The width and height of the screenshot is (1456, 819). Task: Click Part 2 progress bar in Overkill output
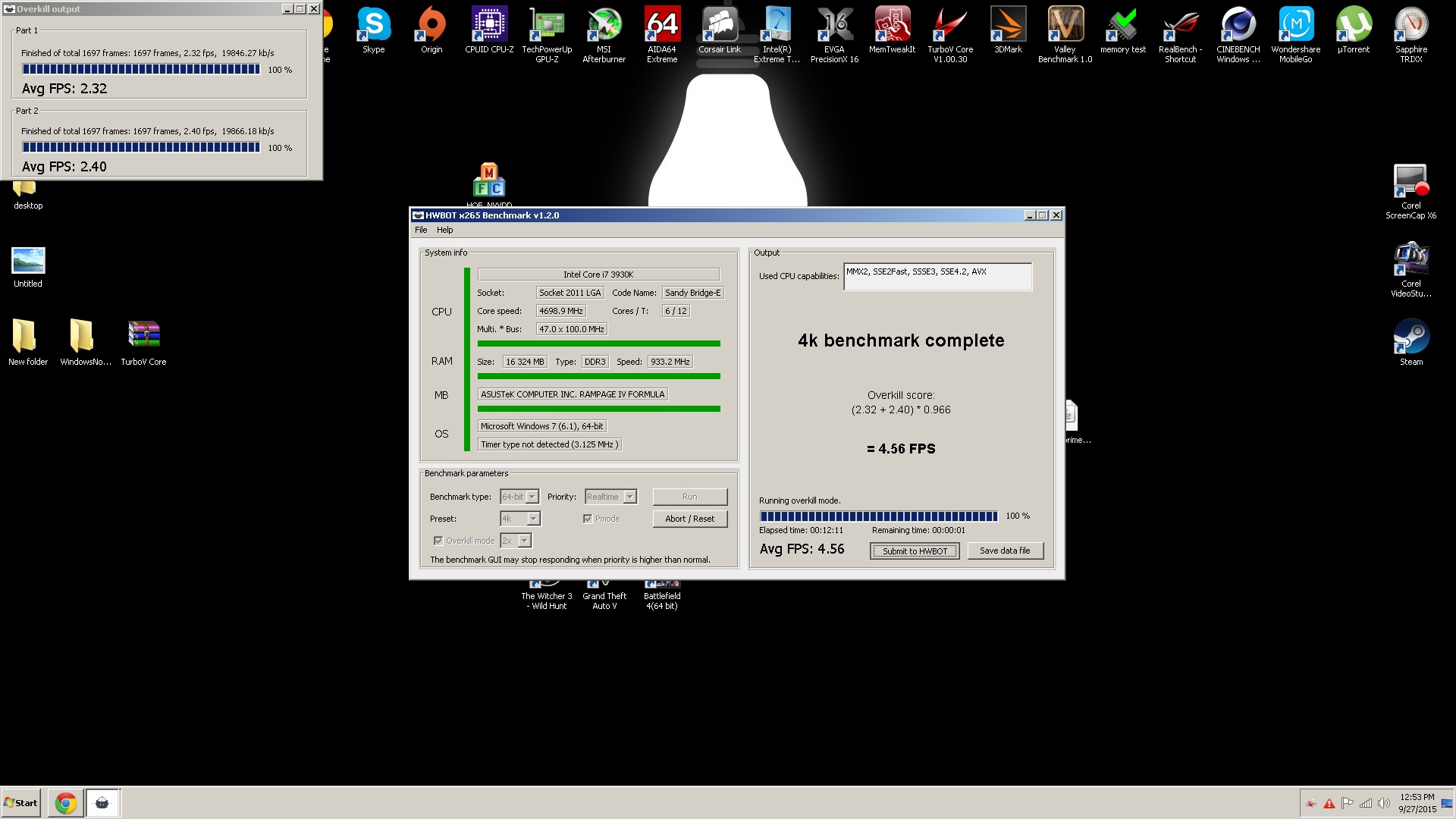141,147
